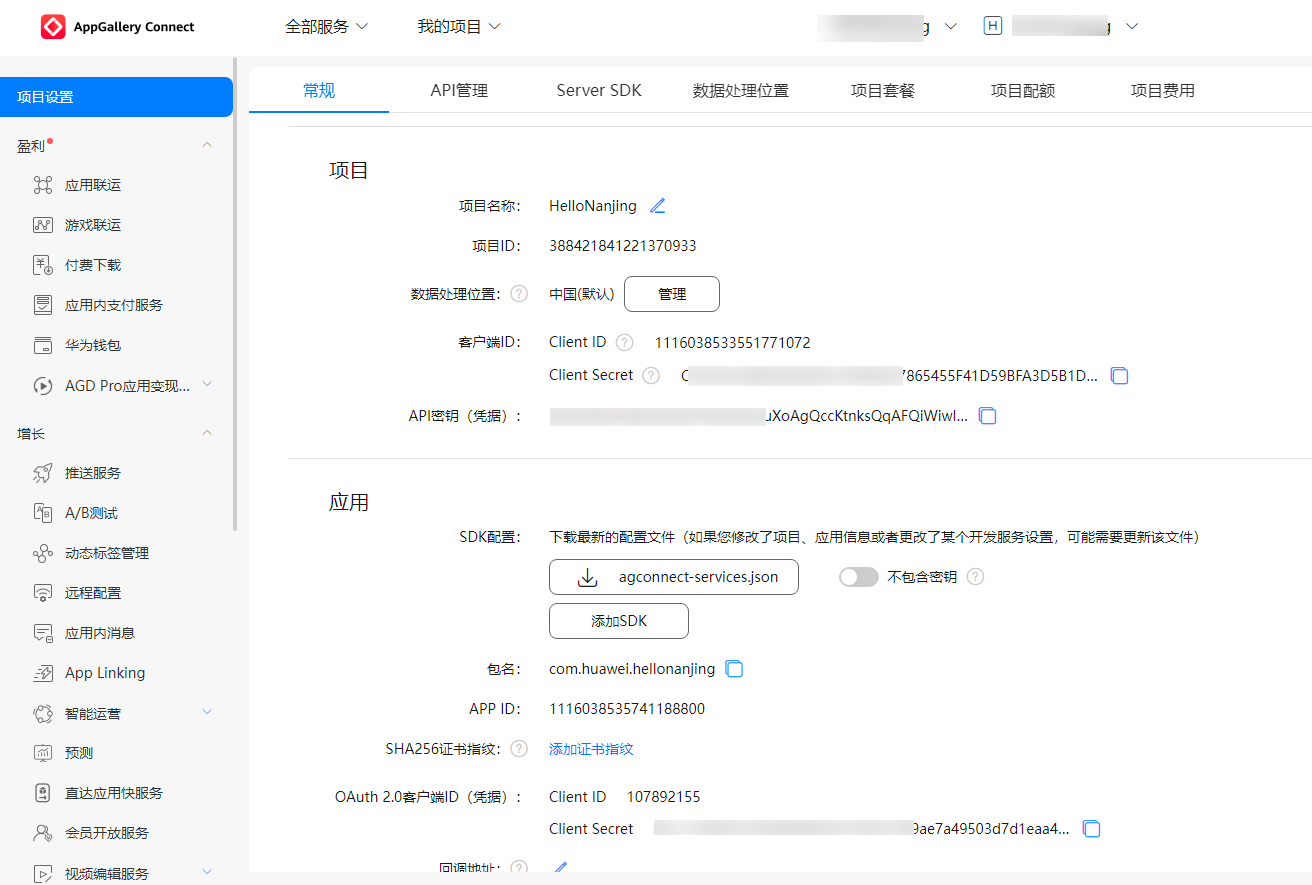Click help icon next to 客户端ID Client Secret
Screen dimensions: 1312x885
[x=651, y=375]
